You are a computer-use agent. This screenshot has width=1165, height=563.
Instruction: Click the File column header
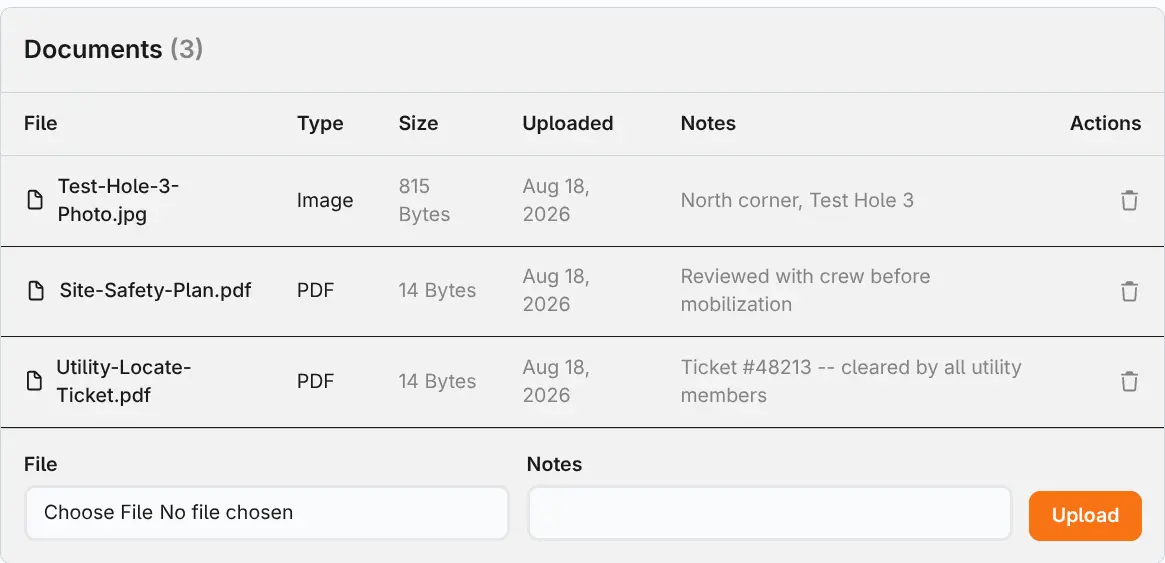(x=40, y=123)
